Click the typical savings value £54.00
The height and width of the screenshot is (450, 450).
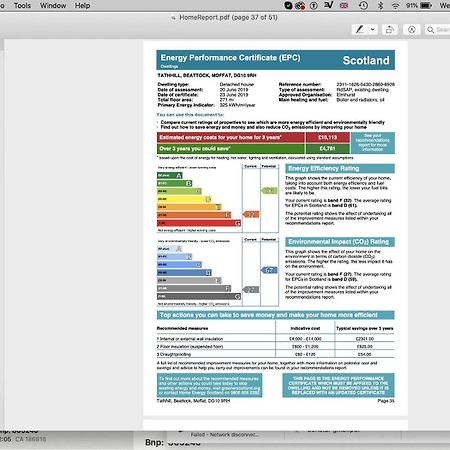pos(365,354)
